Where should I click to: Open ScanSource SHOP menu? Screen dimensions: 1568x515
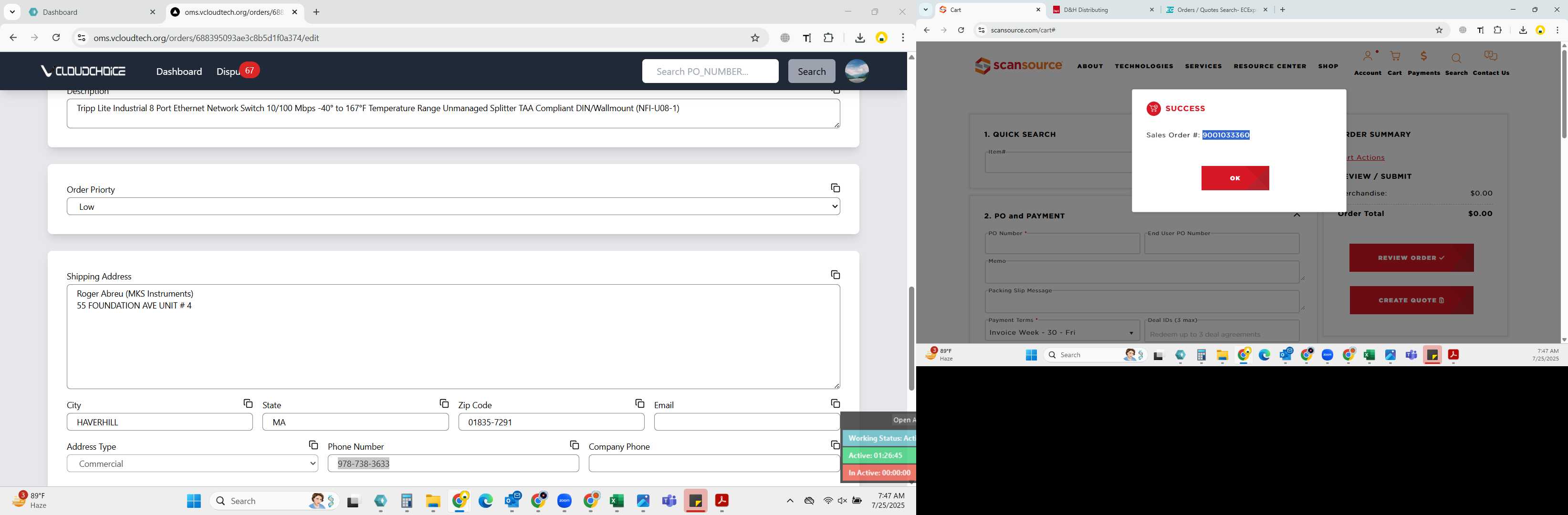(1328, 66)
